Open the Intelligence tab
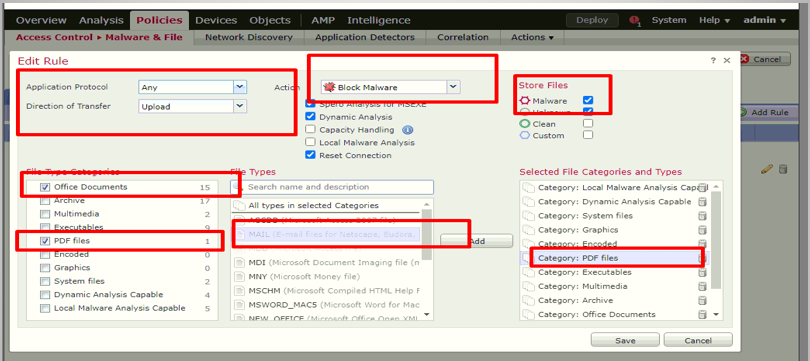This screenshot has width=810, height=361. pos(379,20)
